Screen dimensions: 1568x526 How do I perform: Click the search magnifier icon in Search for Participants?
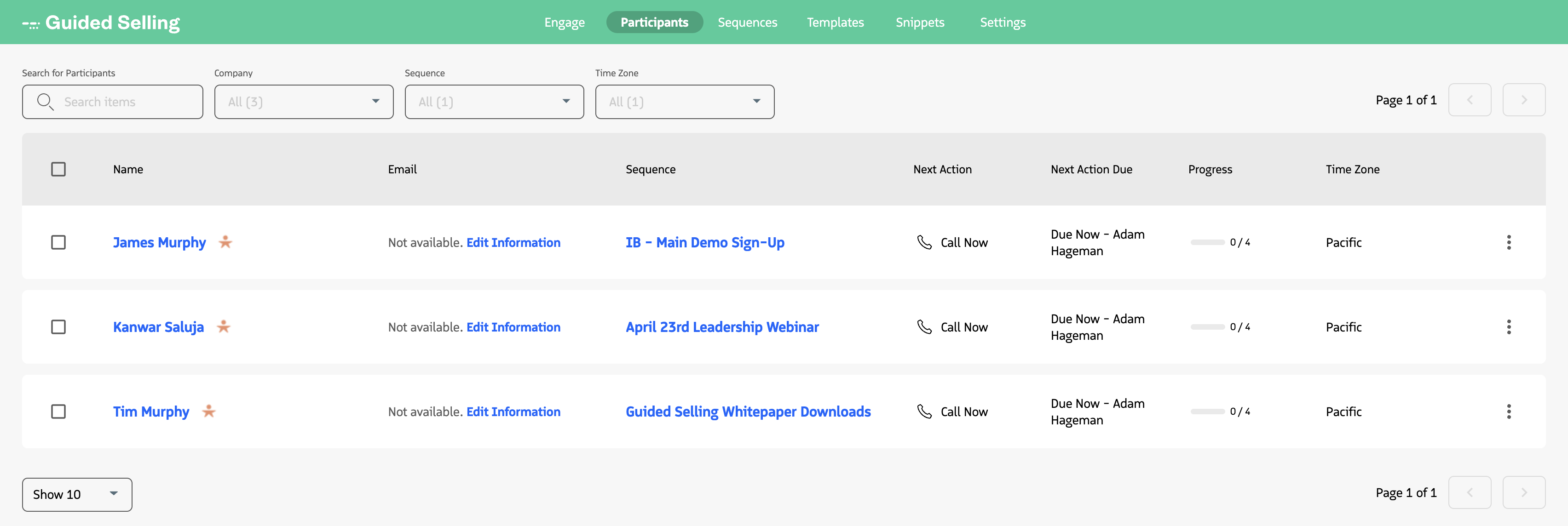(x=46, y=102)
